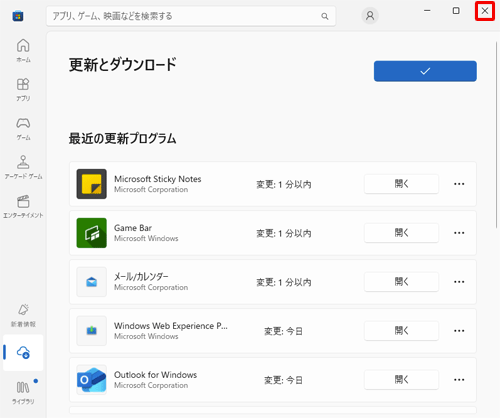The image size is (500, 418).
Task: Click the Microsoft Store logo icon
Action: pos(18,16)
